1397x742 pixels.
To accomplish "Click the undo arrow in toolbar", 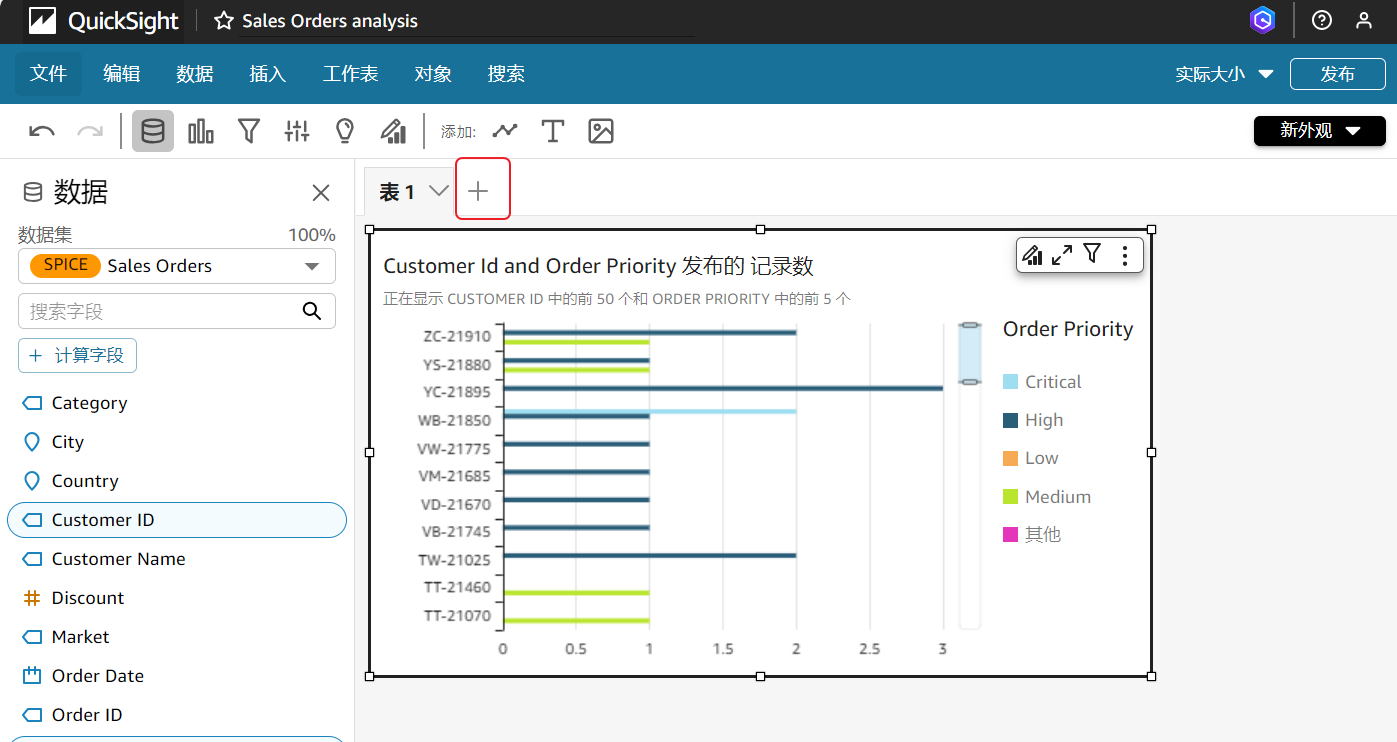I will 42,131.
